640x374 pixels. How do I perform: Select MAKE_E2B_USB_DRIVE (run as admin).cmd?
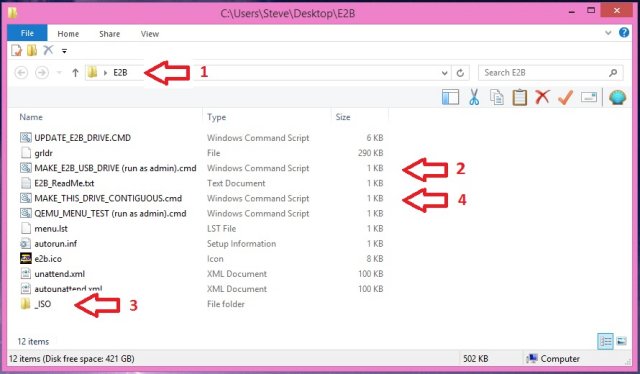click(x=115, y=168)
